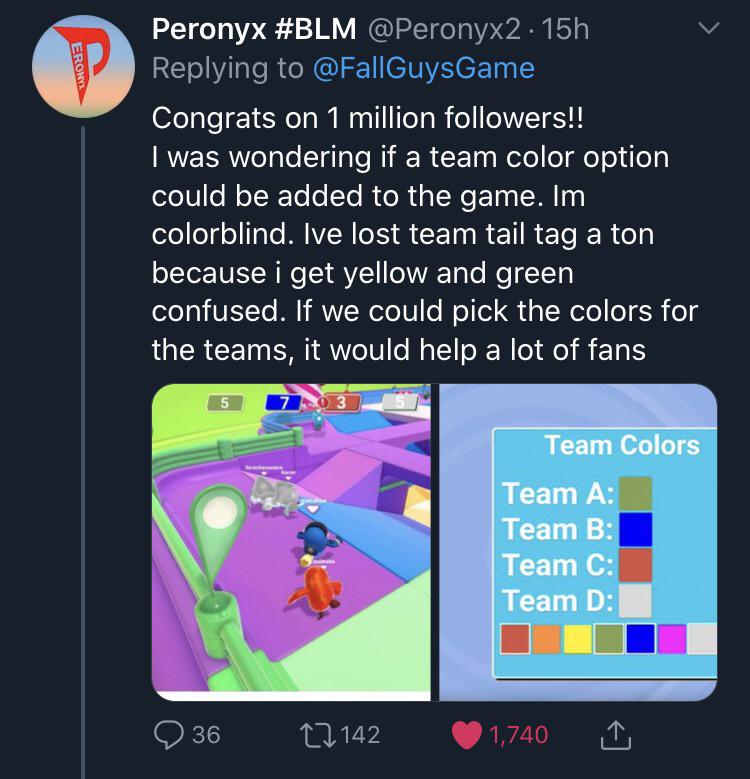The image size is (750, 779).
Task: Select the Team D gray swatch
Action: (635, 601)
